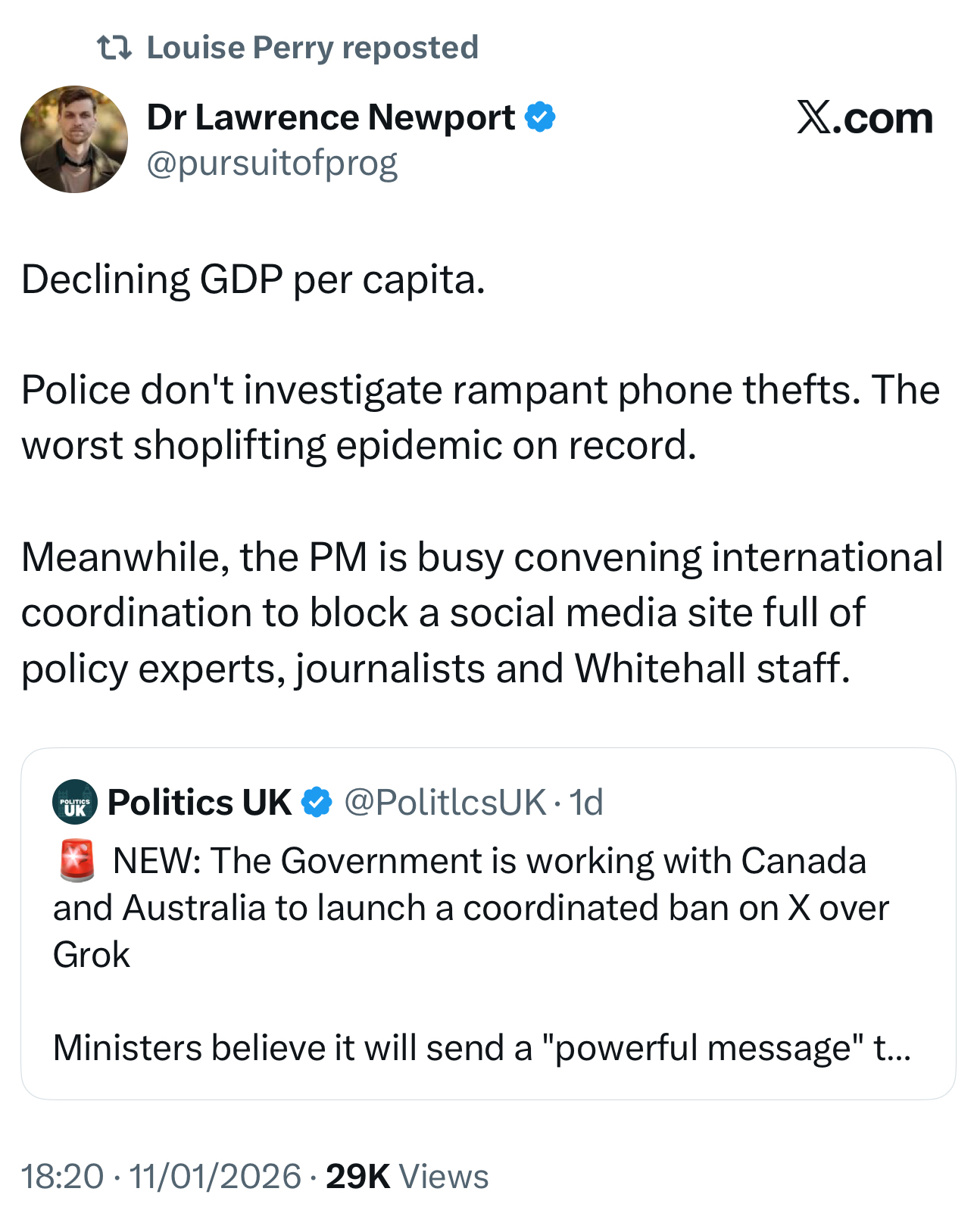Click the X.com logo
Viewport: 977px width, 1232px height.
pos(864,118)
